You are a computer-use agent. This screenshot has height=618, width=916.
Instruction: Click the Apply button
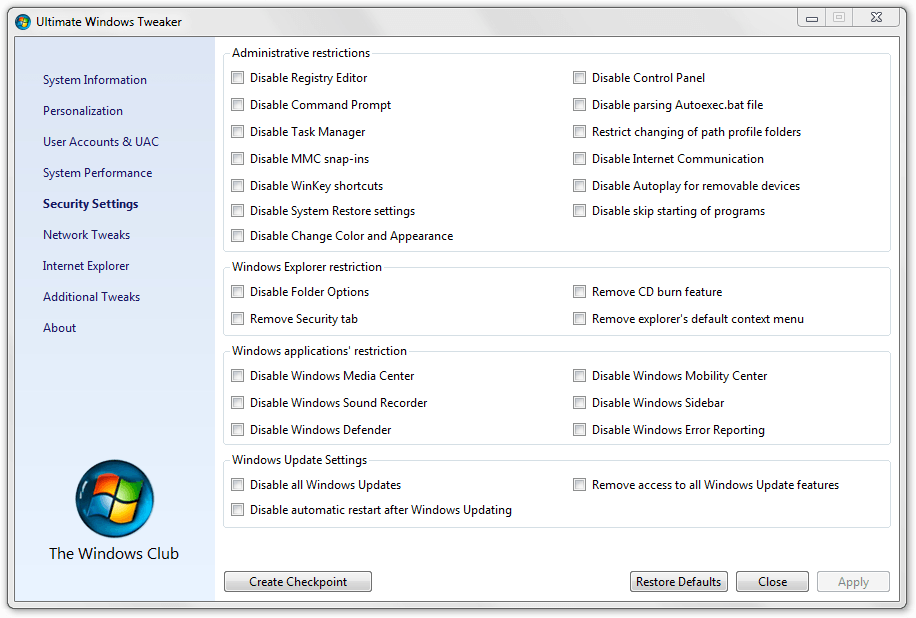tap(853, 582)
